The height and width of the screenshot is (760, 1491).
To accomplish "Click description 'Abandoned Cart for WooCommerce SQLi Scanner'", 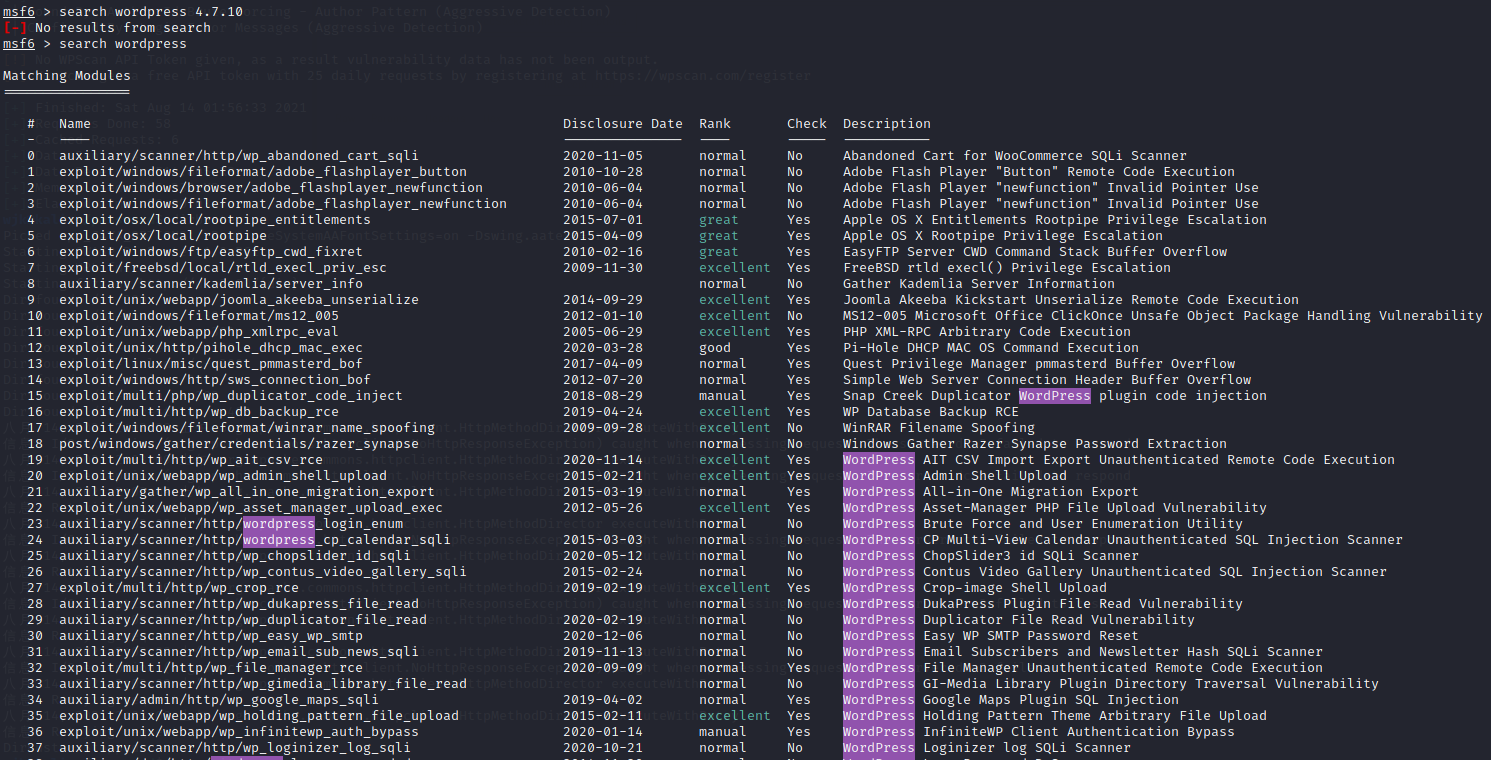I will point(1015,156).
